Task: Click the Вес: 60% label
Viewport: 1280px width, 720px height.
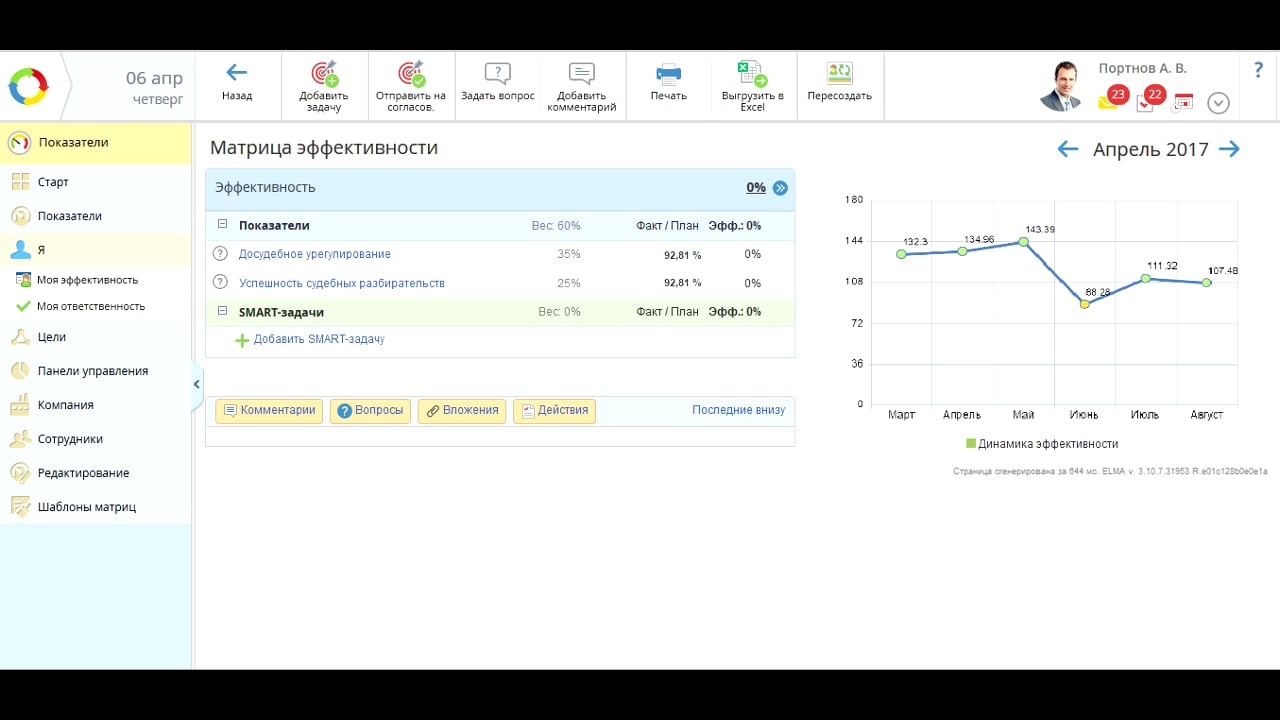Action: pos(556,226)
